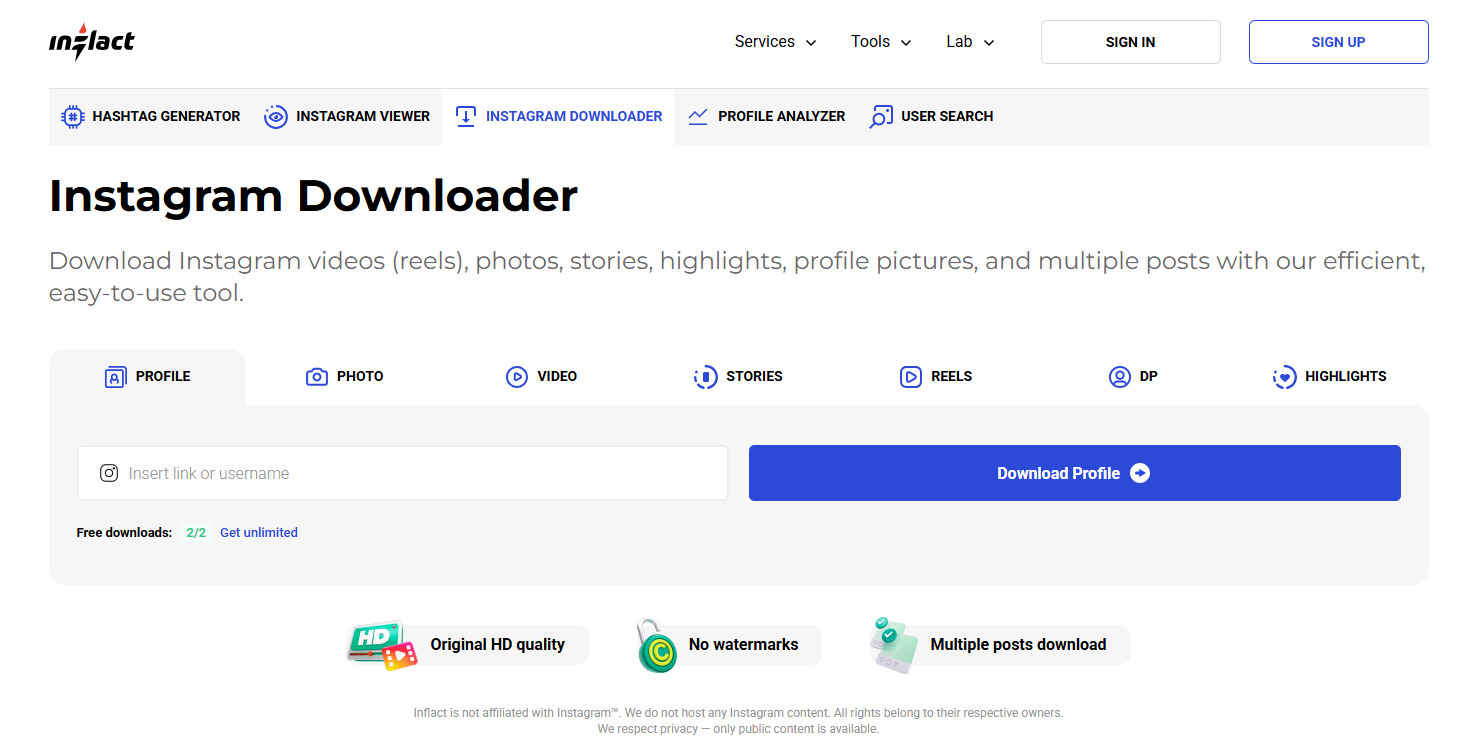This screenshot has height=755, width=1464.
Task: Open the Lab menu
Action: coord(970,42)
